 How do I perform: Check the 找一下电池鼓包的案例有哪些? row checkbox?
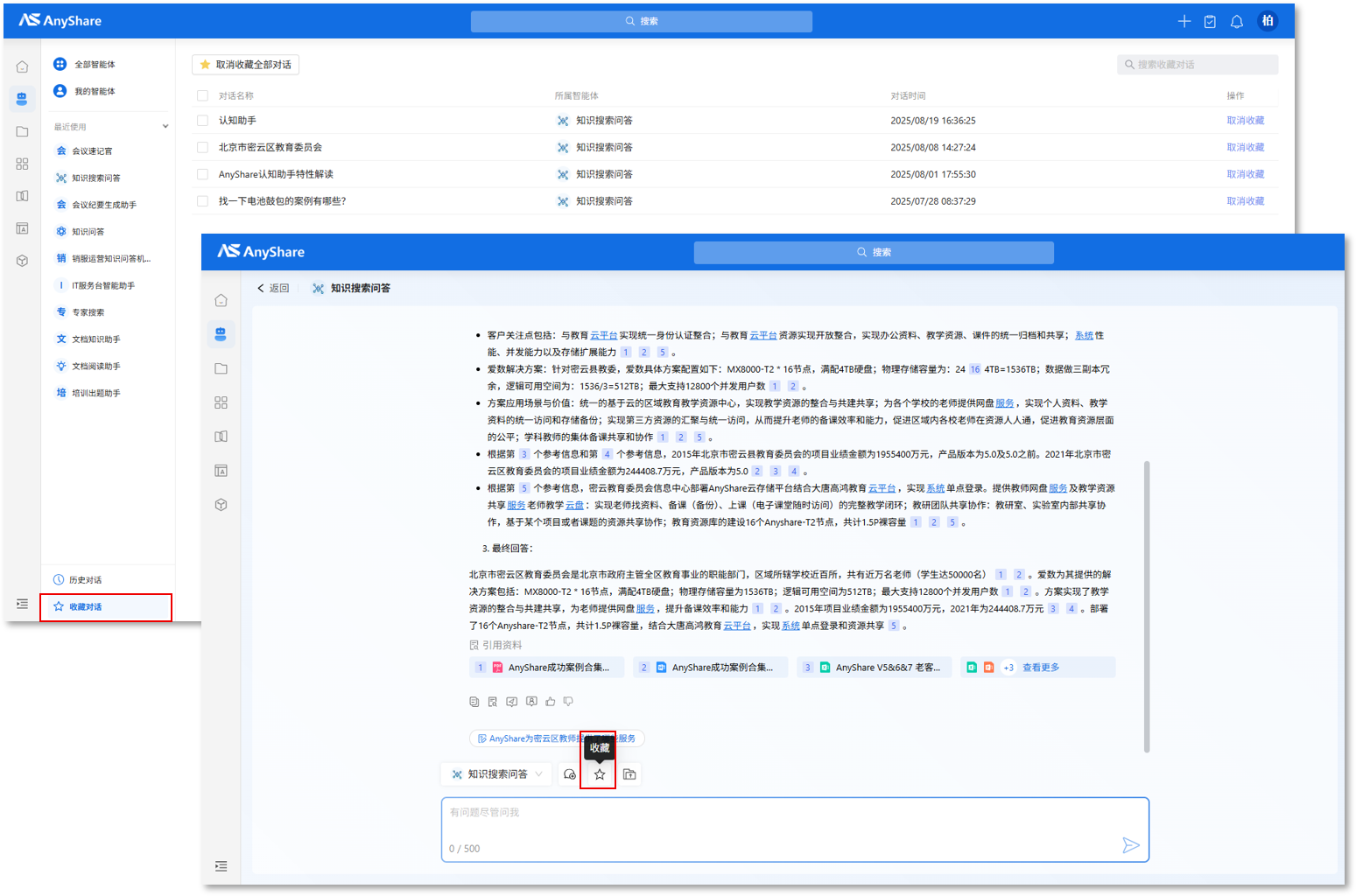(x=202, y=201)
